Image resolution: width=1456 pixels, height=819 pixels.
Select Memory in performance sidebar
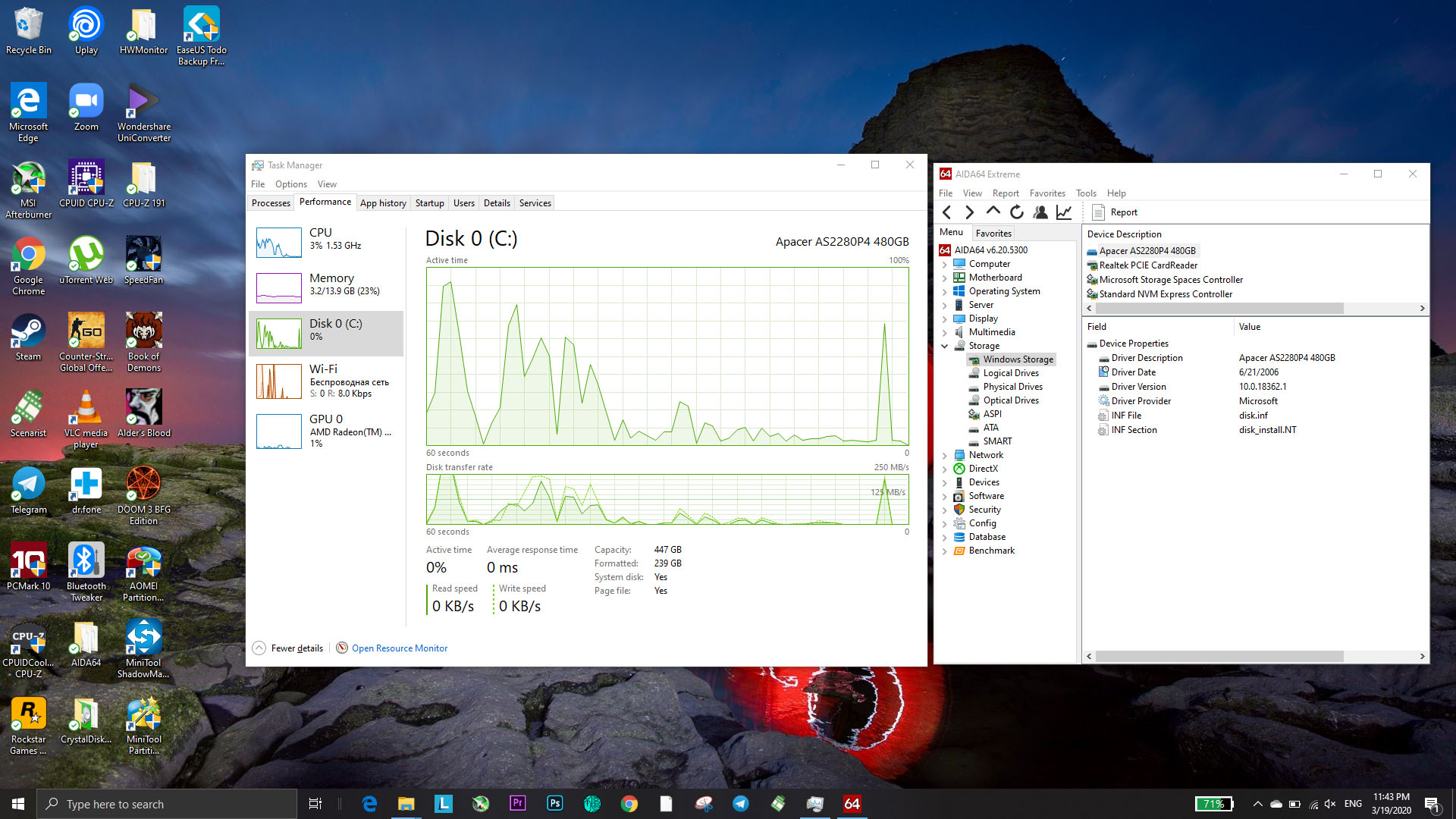[326, 287]
